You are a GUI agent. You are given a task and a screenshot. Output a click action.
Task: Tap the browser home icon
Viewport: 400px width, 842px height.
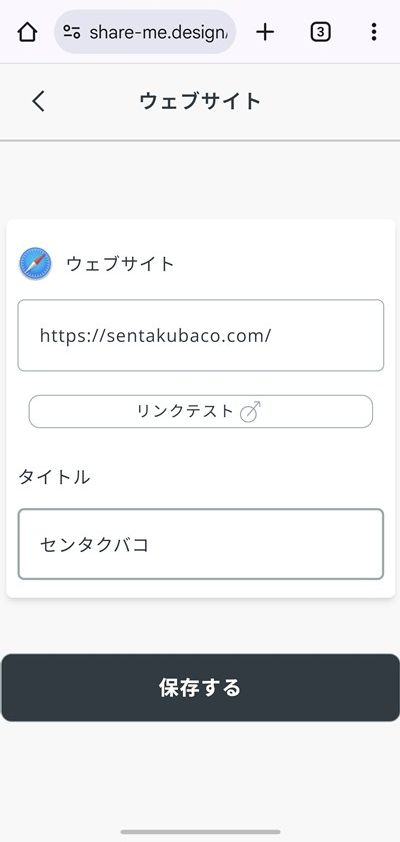(27, 32)
